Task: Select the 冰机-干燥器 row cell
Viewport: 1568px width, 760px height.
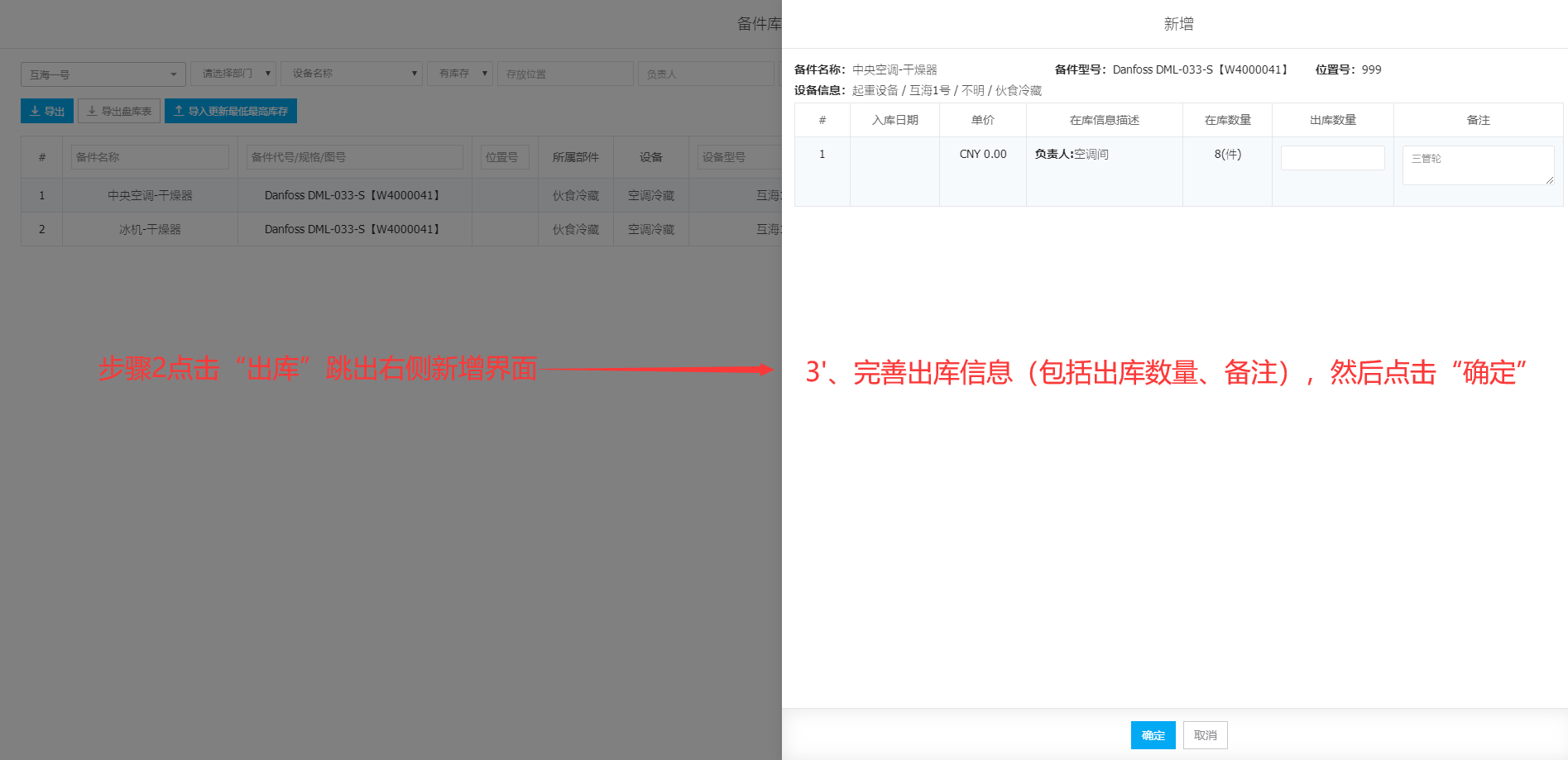Action: point(150,229)
